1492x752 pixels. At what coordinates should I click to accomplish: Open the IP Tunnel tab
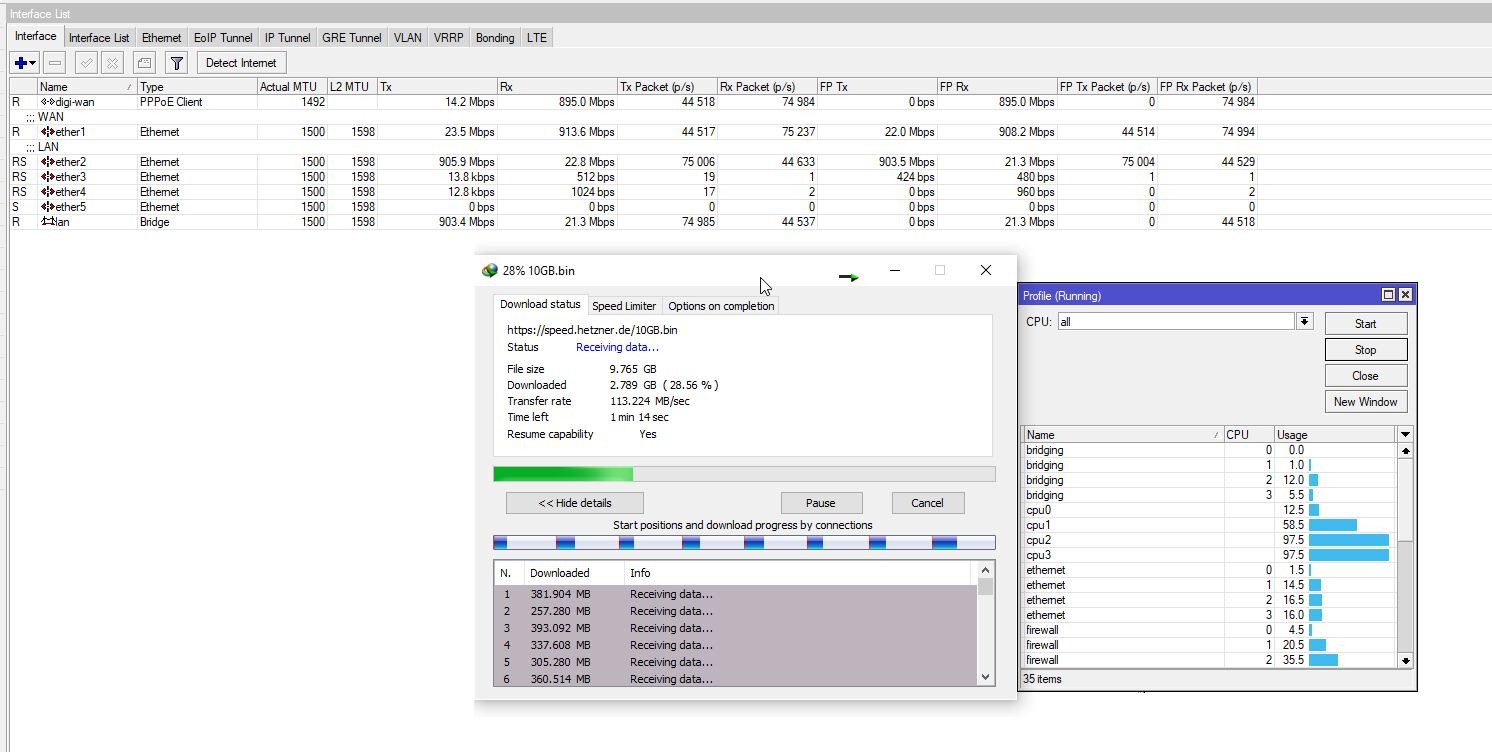coord(288,38)
